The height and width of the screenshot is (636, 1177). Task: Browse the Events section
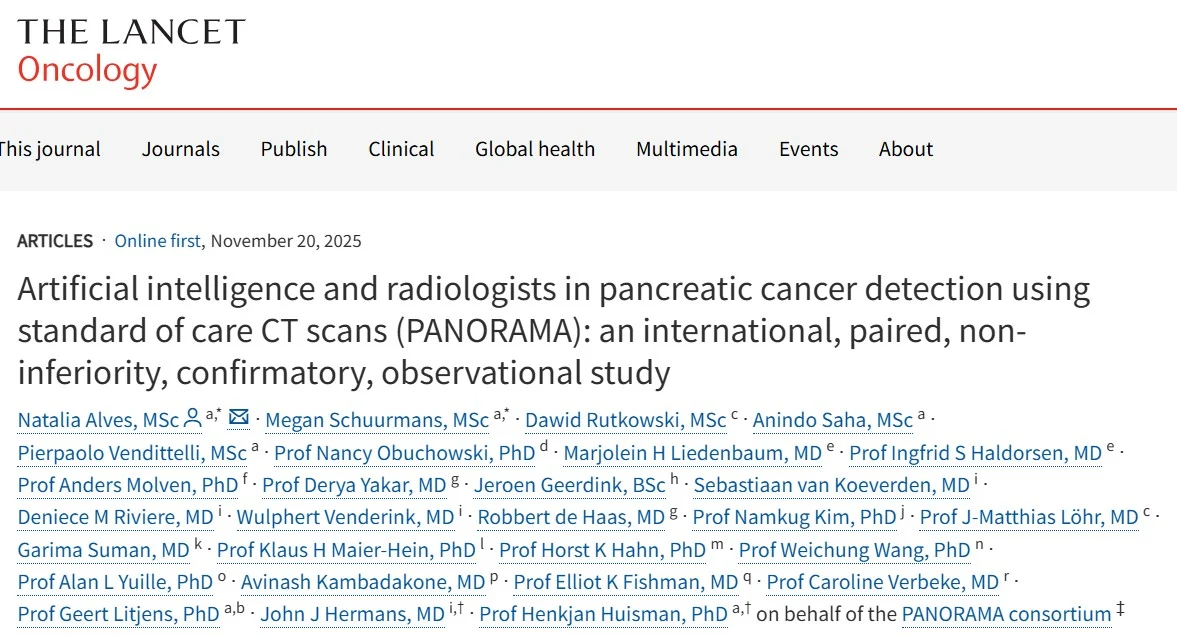(808, 148)
